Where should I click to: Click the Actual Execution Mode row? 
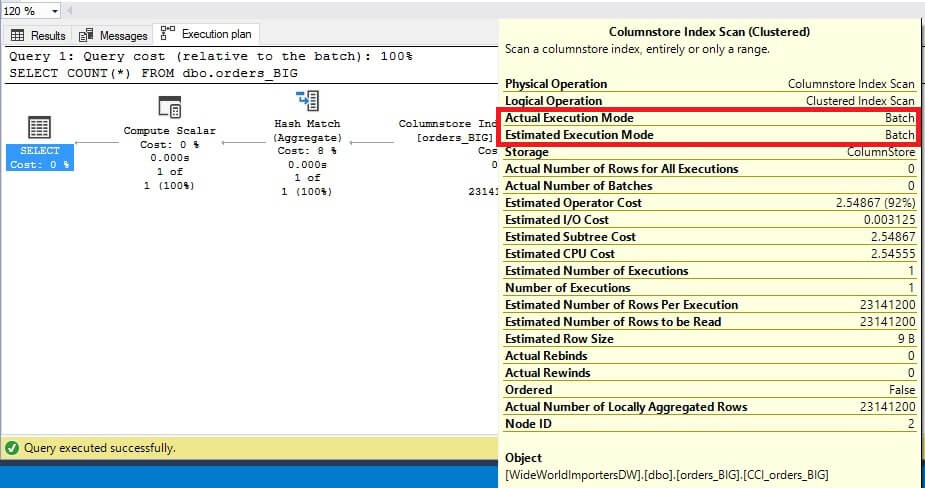[x=709, y=118]
